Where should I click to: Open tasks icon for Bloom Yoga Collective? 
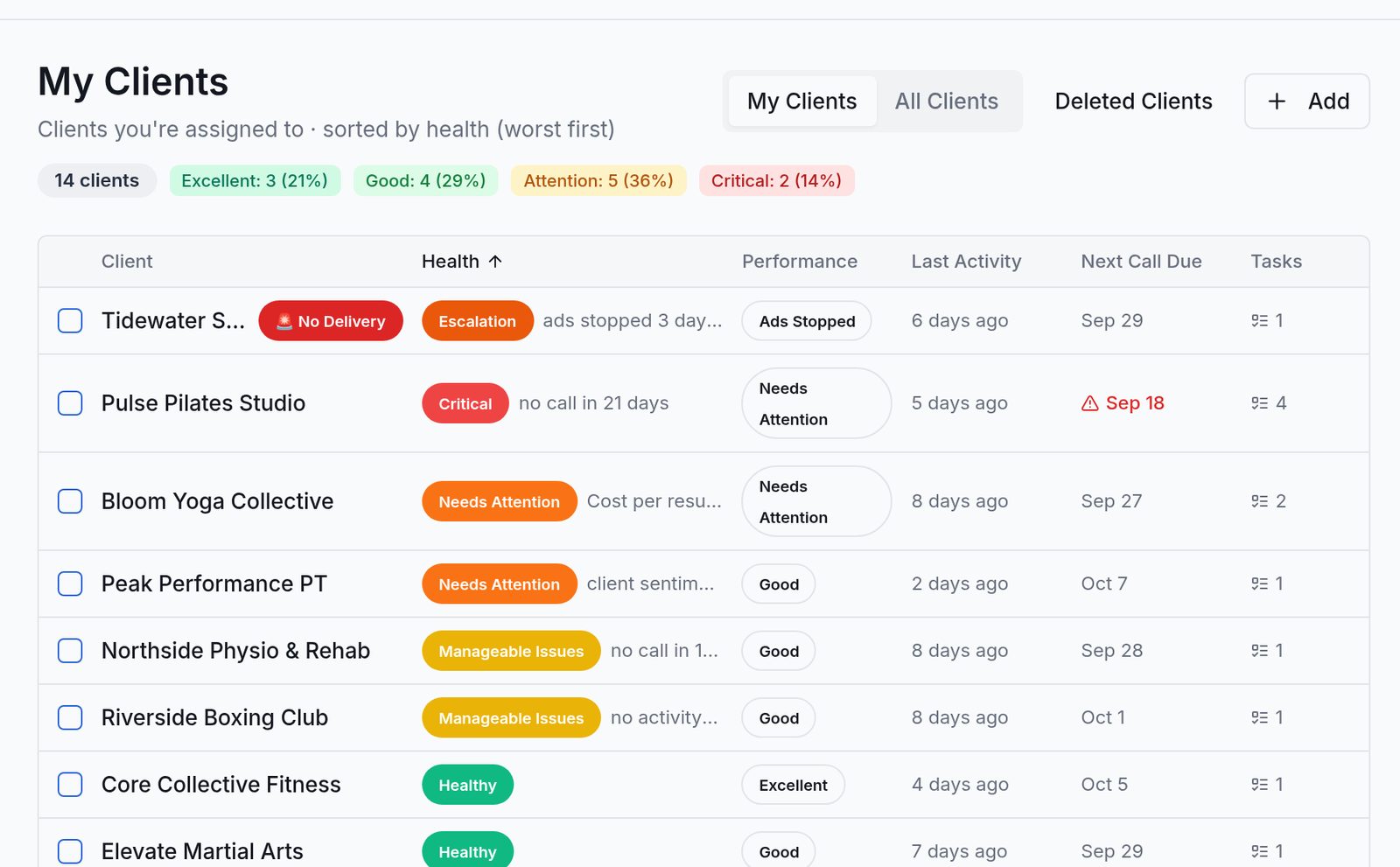pyautogui.click(x=1259, y=501)
